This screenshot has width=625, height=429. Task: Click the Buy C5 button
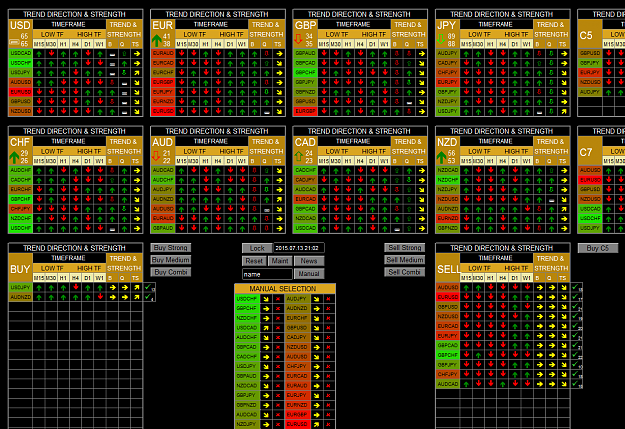pyautogui.click(x=598, y=248)
